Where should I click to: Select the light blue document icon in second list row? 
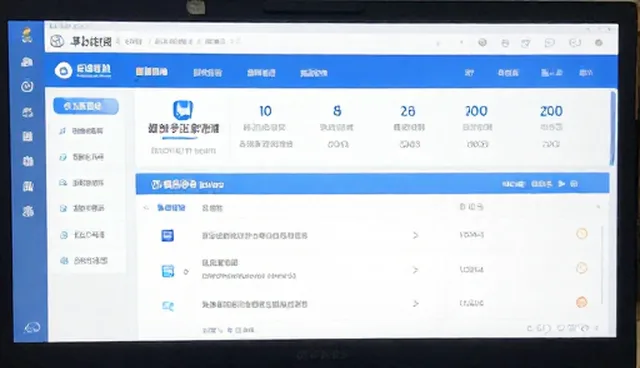click(168, 271)
